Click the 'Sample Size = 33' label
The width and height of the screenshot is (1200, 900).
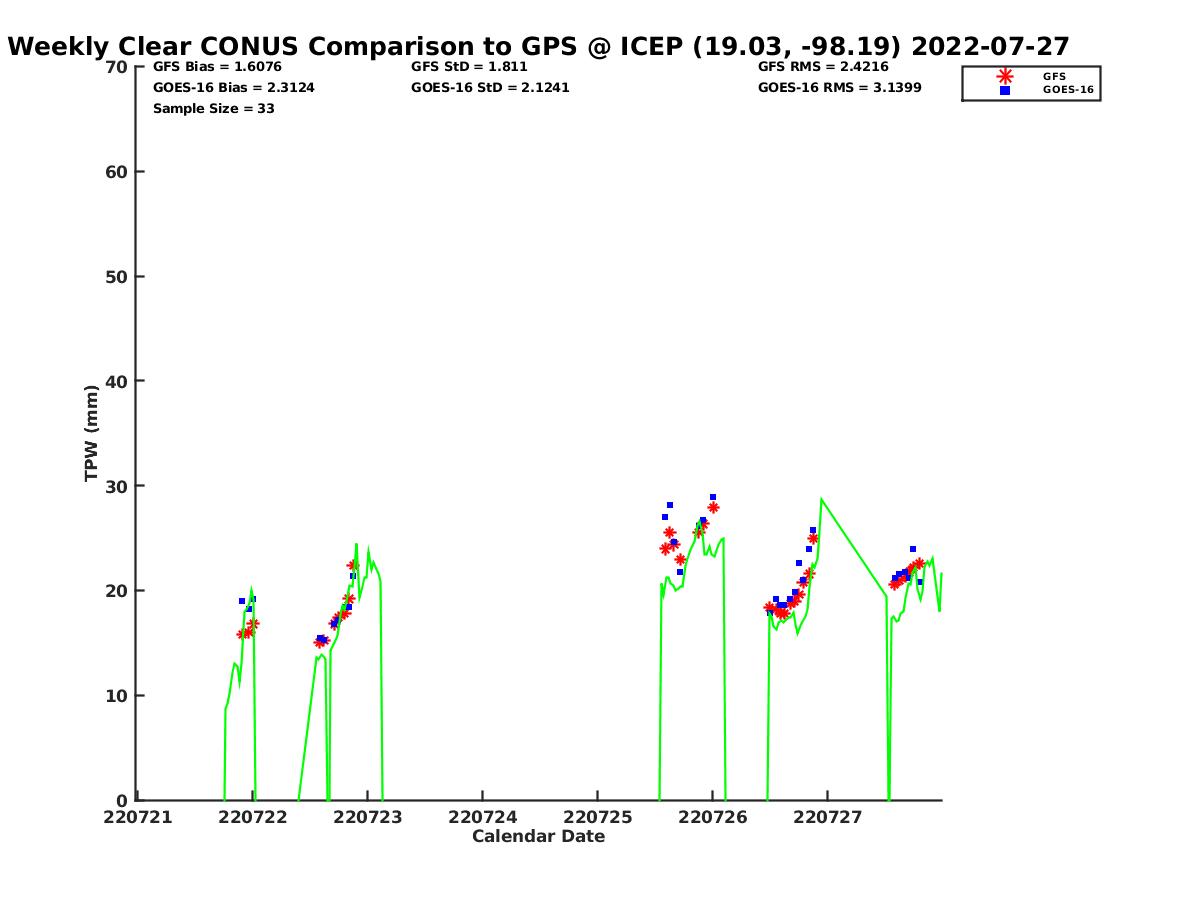coord(214,109)
